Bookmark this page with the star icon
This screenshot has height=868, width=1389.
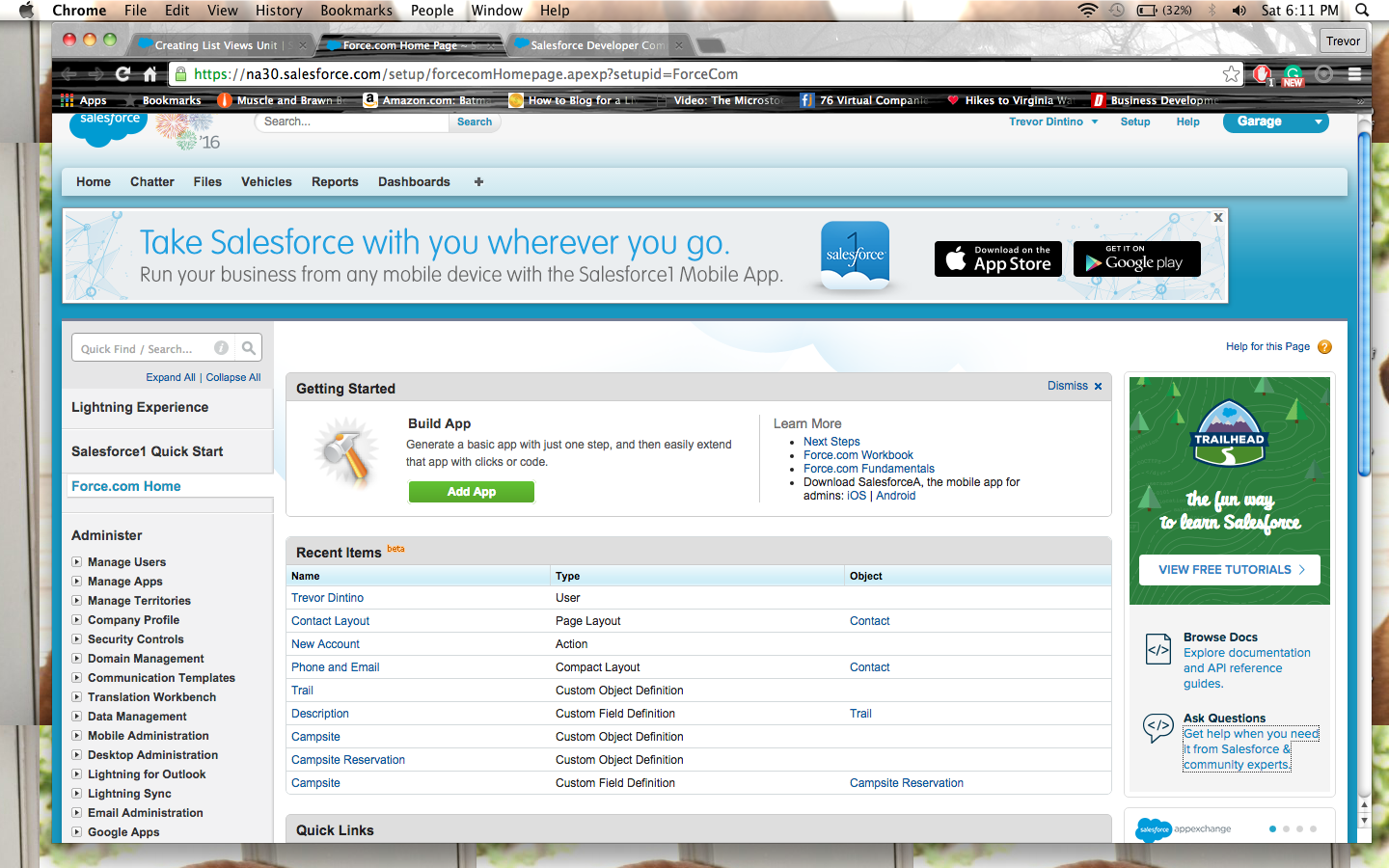point(1231,74)
